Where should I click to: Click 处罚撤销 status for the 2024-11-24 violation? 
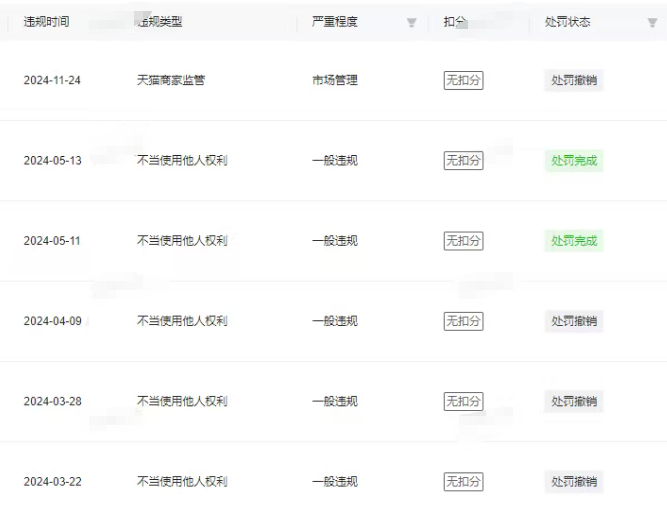pyautogui.click(x=574, y=80)
